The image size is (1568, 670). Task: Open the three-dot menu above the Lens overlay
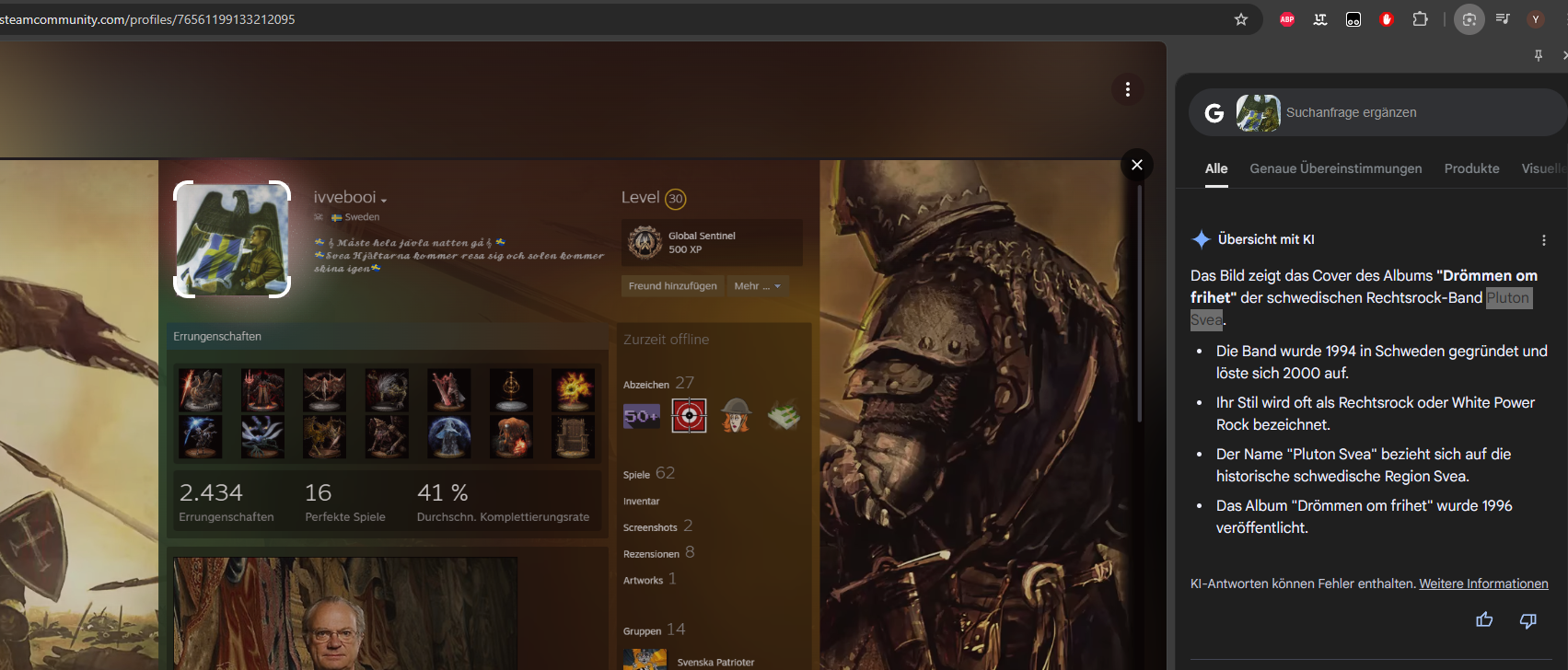[x=1128, y=89]
